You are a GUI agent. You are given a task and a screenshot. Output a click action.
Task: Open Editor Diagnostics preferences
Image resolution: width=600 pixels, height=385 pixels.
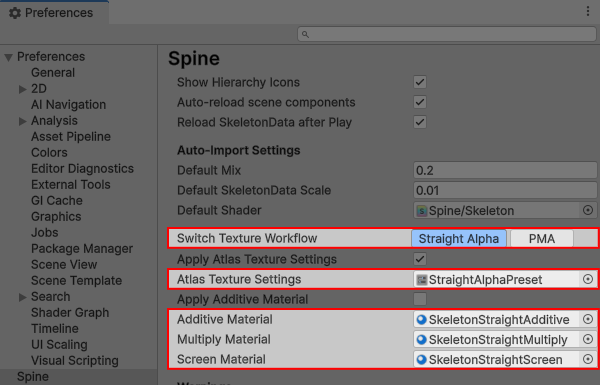[x=82, y=168]
